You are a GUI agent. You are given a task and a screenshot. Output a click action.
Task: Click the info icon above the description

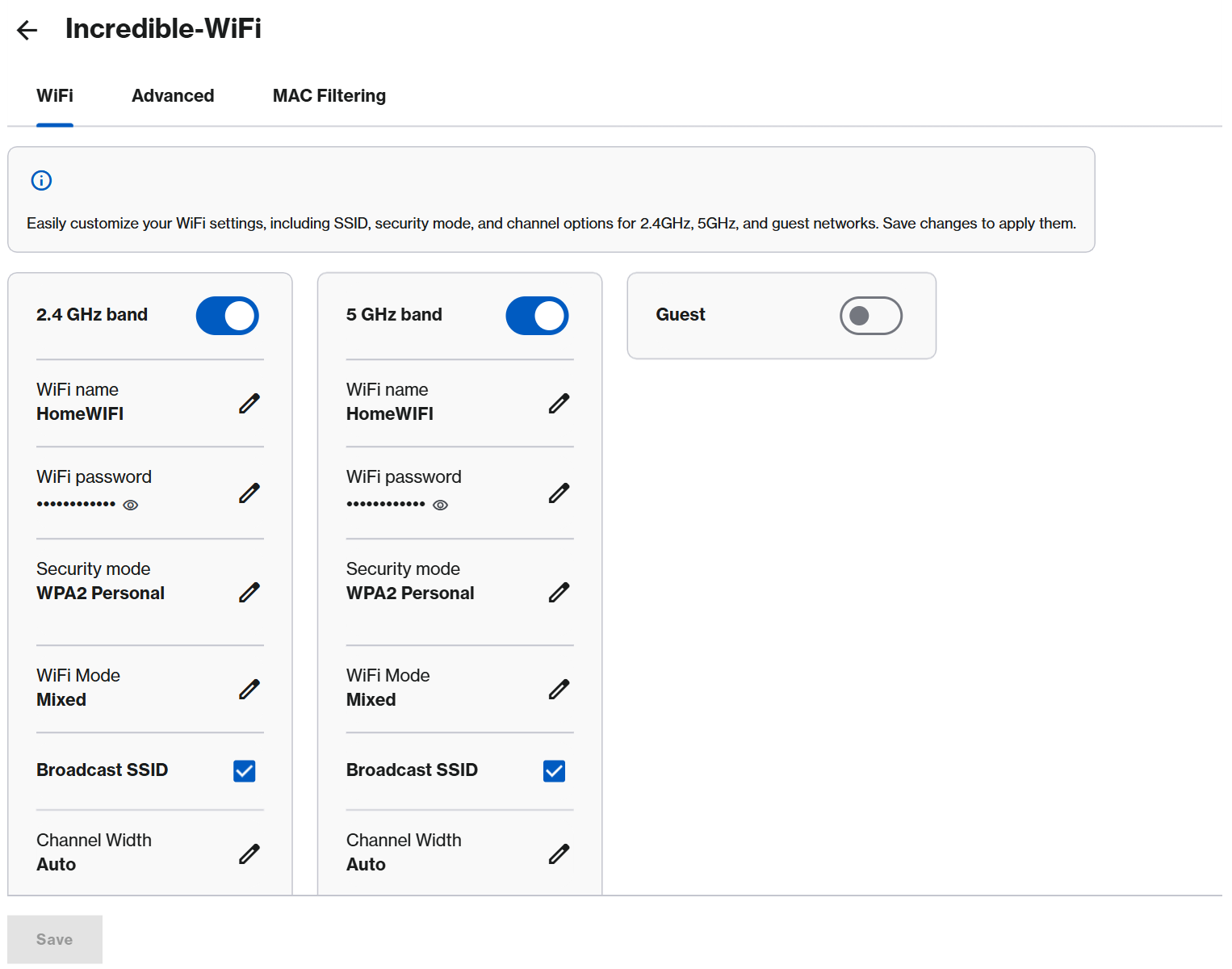pyautogui.click(x=41, y=180)
